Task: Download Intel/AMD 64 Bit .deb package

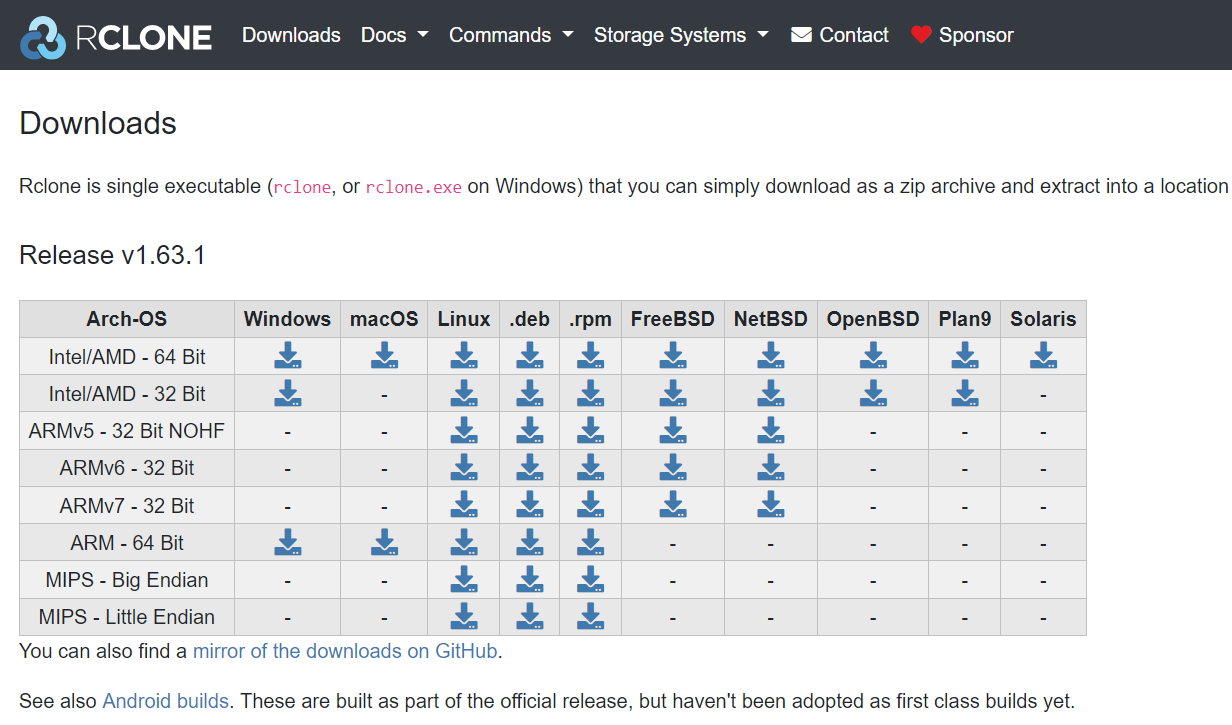Action: 529,356
